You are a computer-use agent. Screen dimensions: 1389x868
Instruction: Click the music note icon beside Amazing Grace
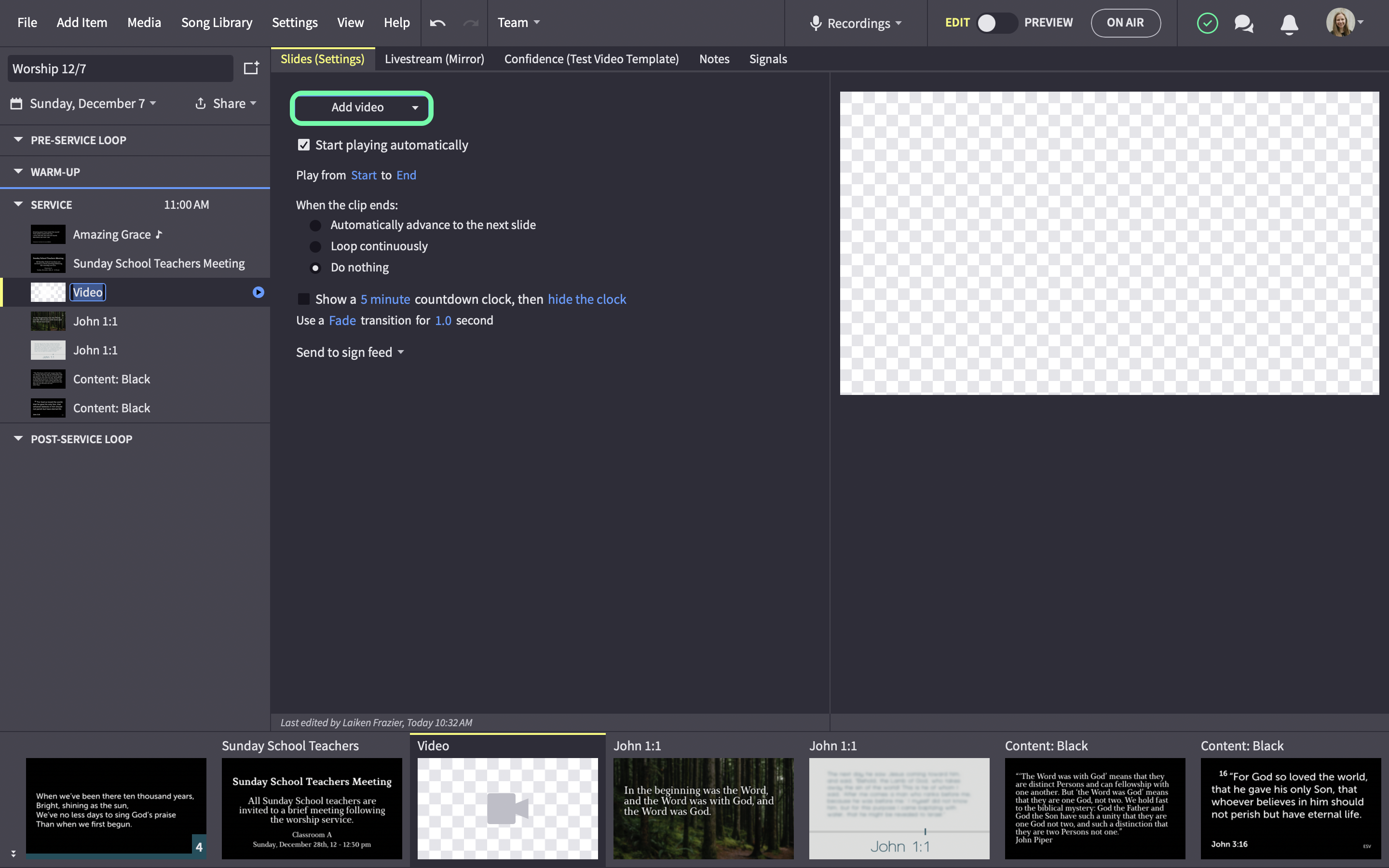click(x=159, y=234)
